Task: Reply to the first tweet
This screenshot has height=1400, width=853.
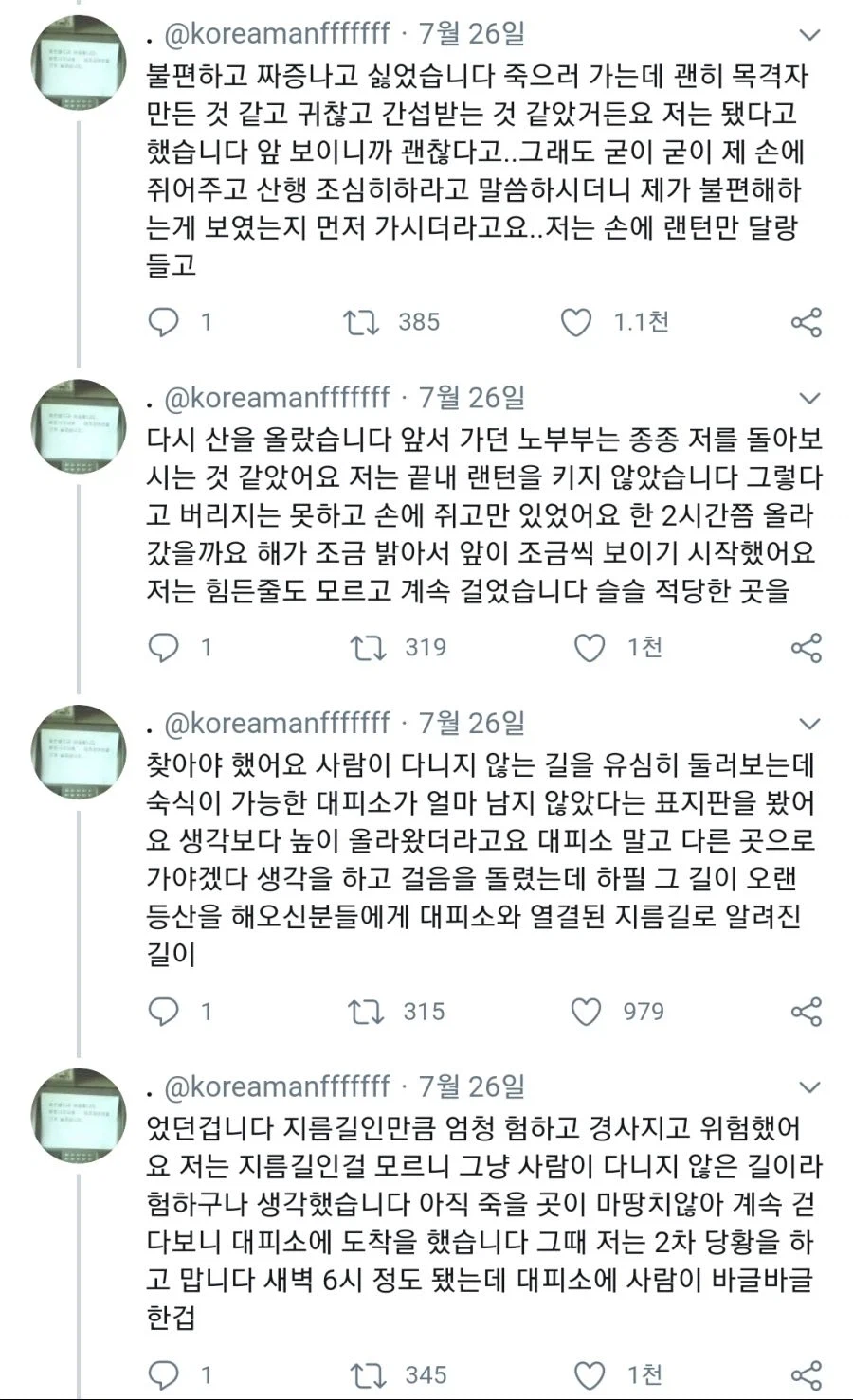Action: pos(164,322)
